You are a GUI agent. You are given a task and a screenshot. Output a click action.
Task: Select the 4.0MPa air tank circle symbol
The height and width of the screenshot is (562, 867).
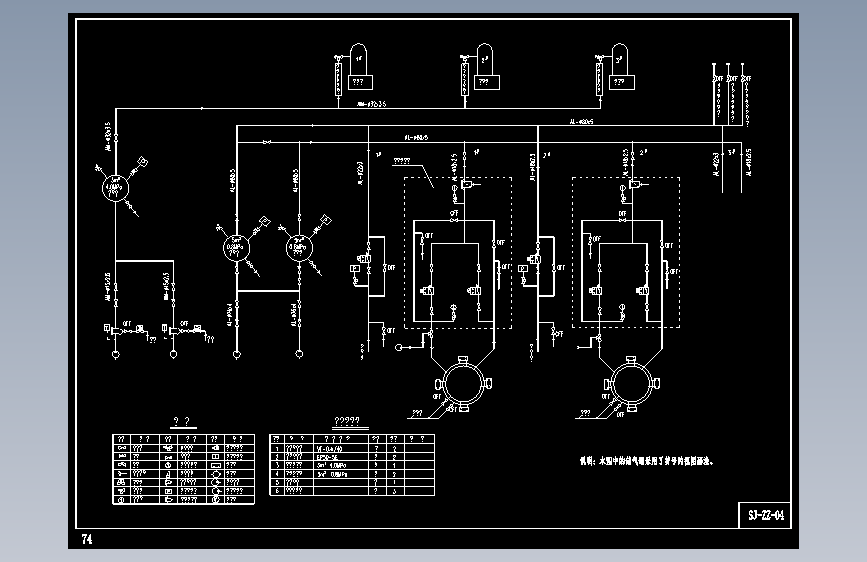click(x=115, y=188)
